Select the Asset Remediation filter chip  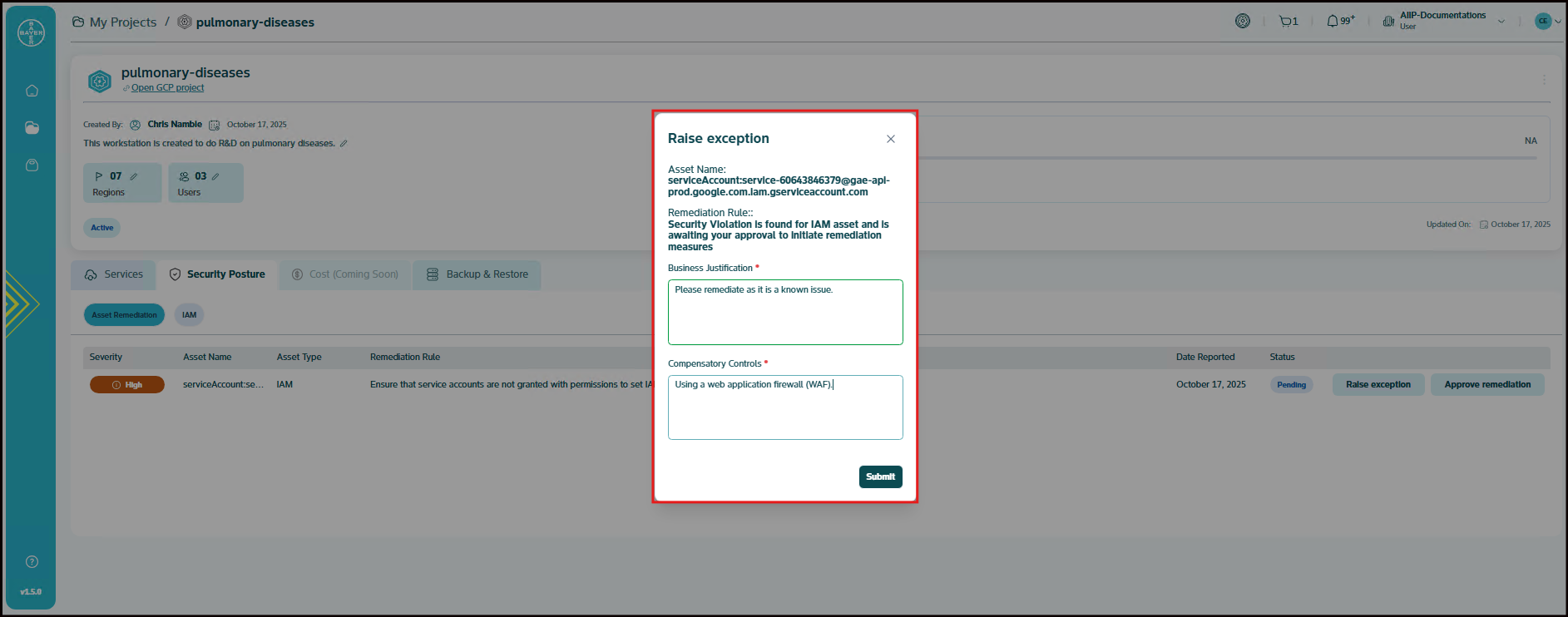[124, 315]
